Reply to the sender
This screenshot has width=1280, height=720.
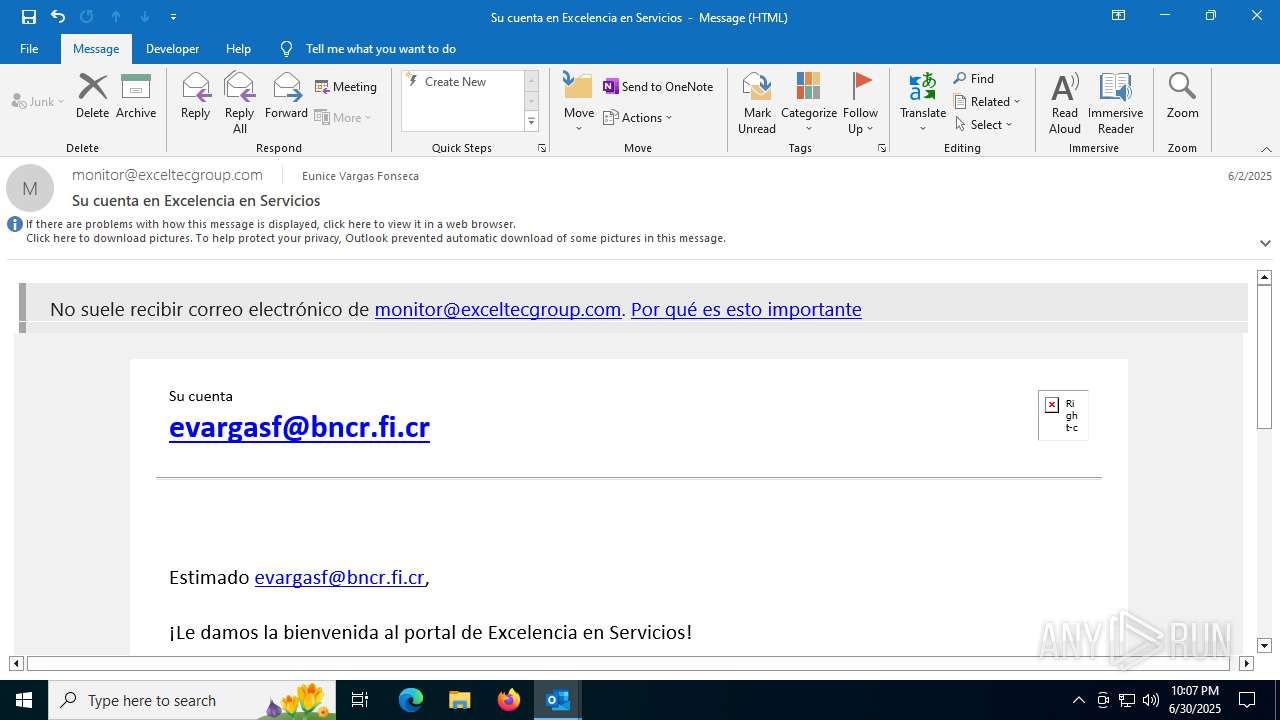point(195,97)
